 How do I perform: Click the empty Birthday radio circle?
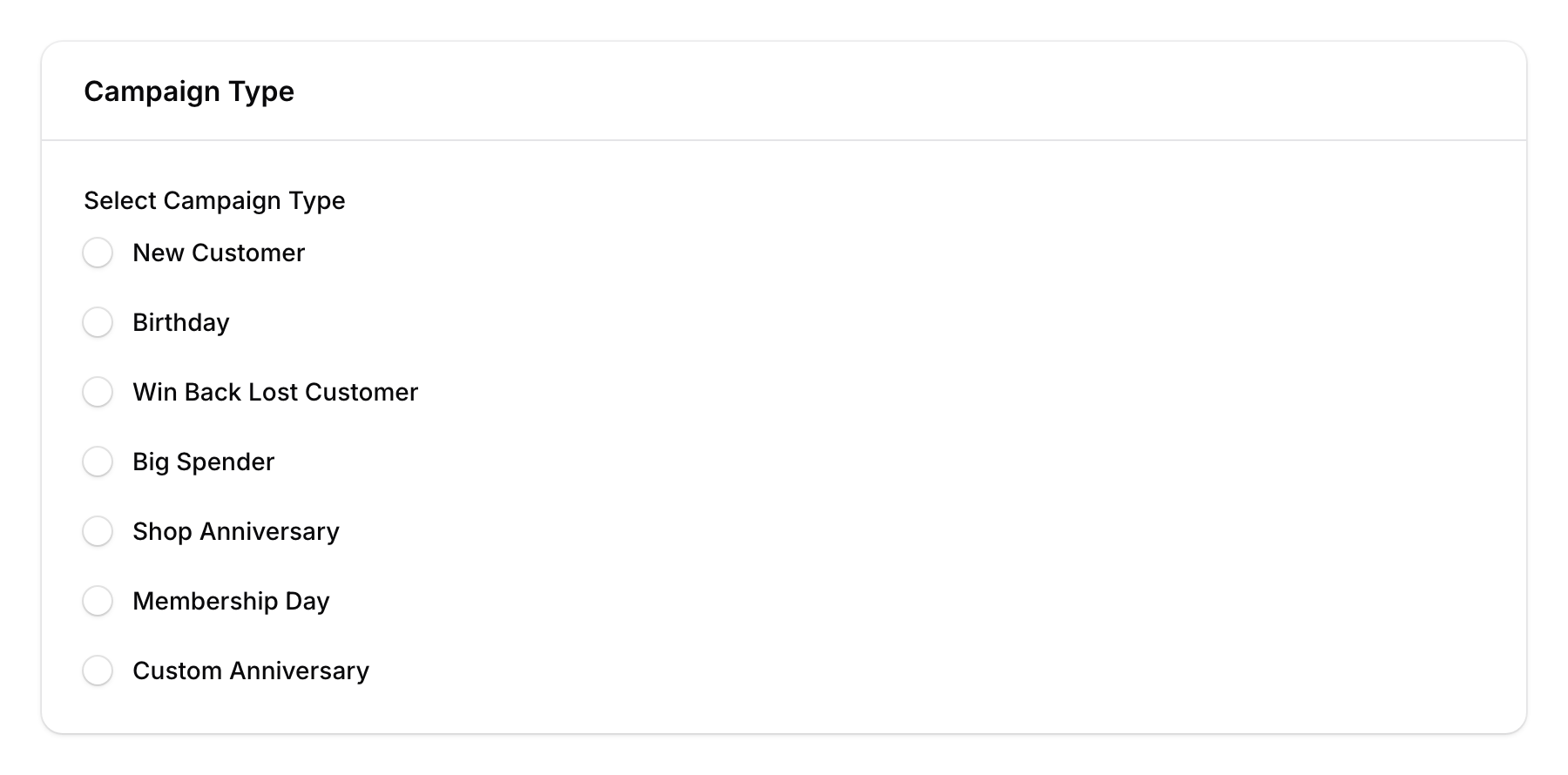point(98,322)
